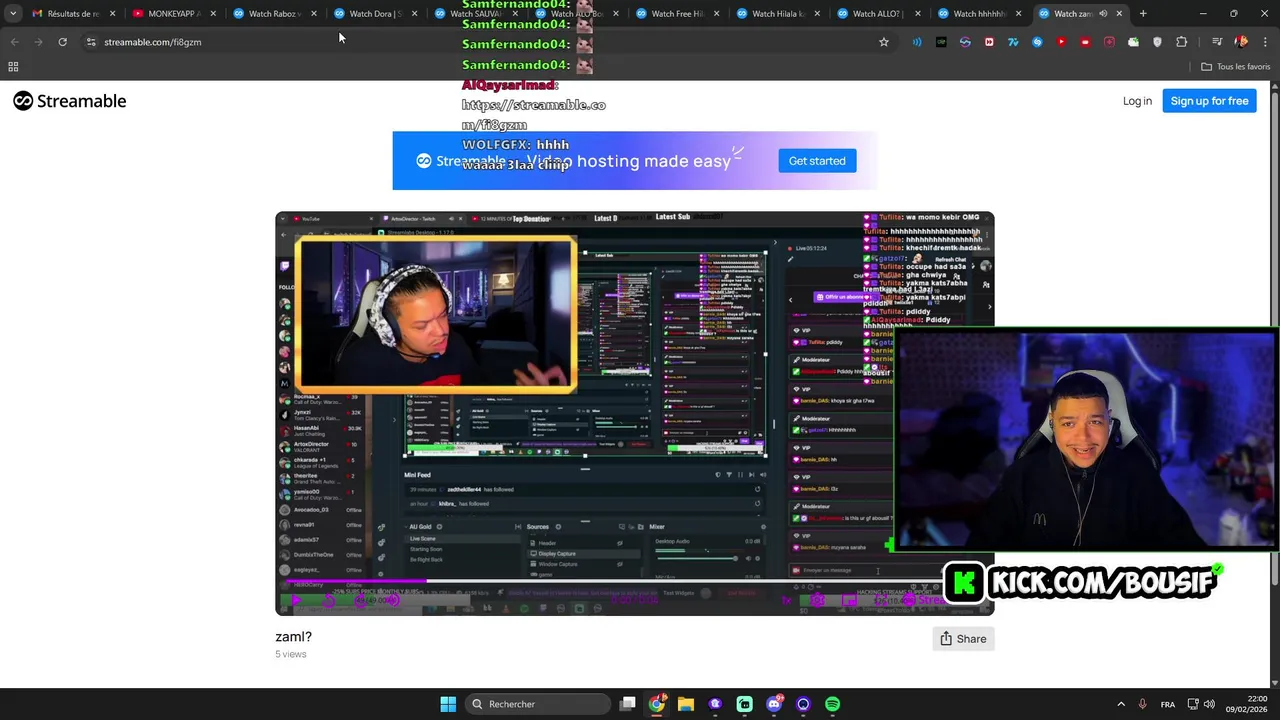
Task: Open the media control playlist icon
Action: [x=1217, y=42]
